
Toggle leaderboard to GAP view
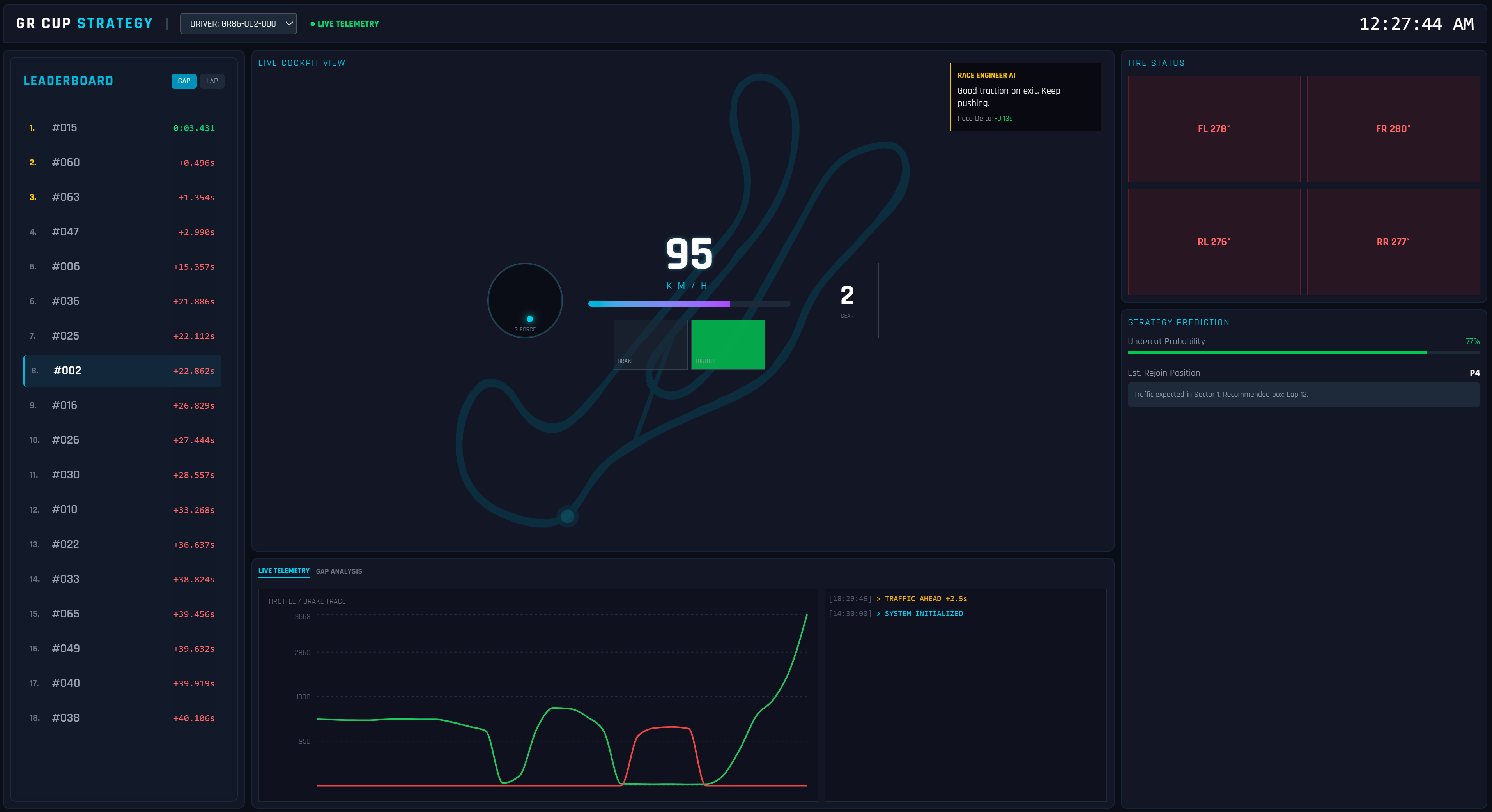[184, 81]
